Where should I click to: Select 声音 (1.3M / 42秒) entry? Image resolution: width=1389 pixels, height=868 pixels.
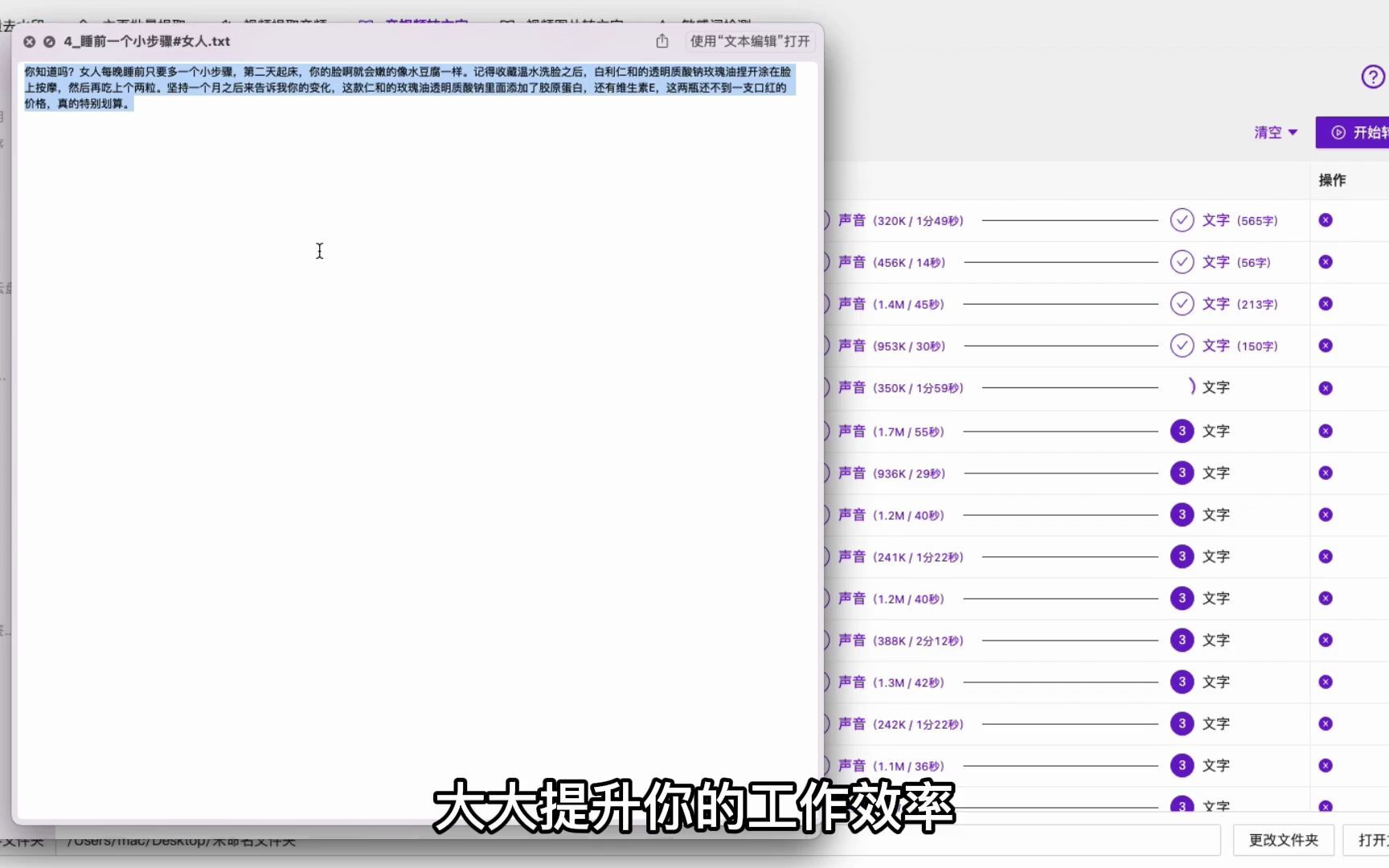click(x=891, y=682)
